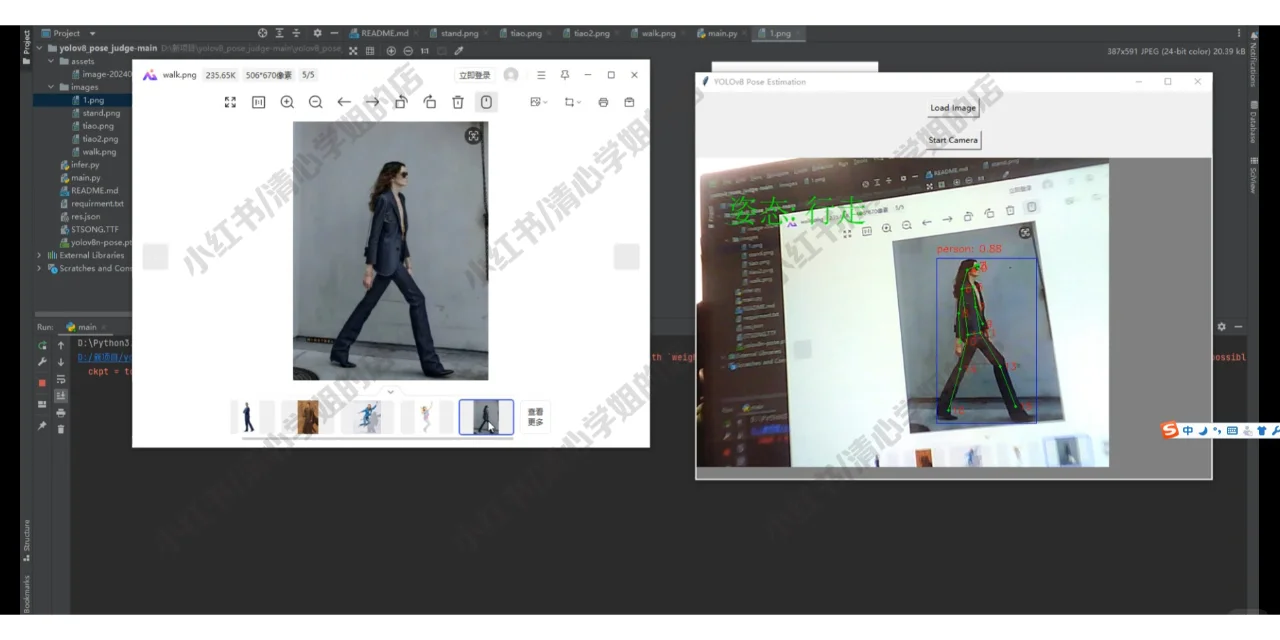
Task: Go to previous image with left arrow
Action: tap(344, 102)
